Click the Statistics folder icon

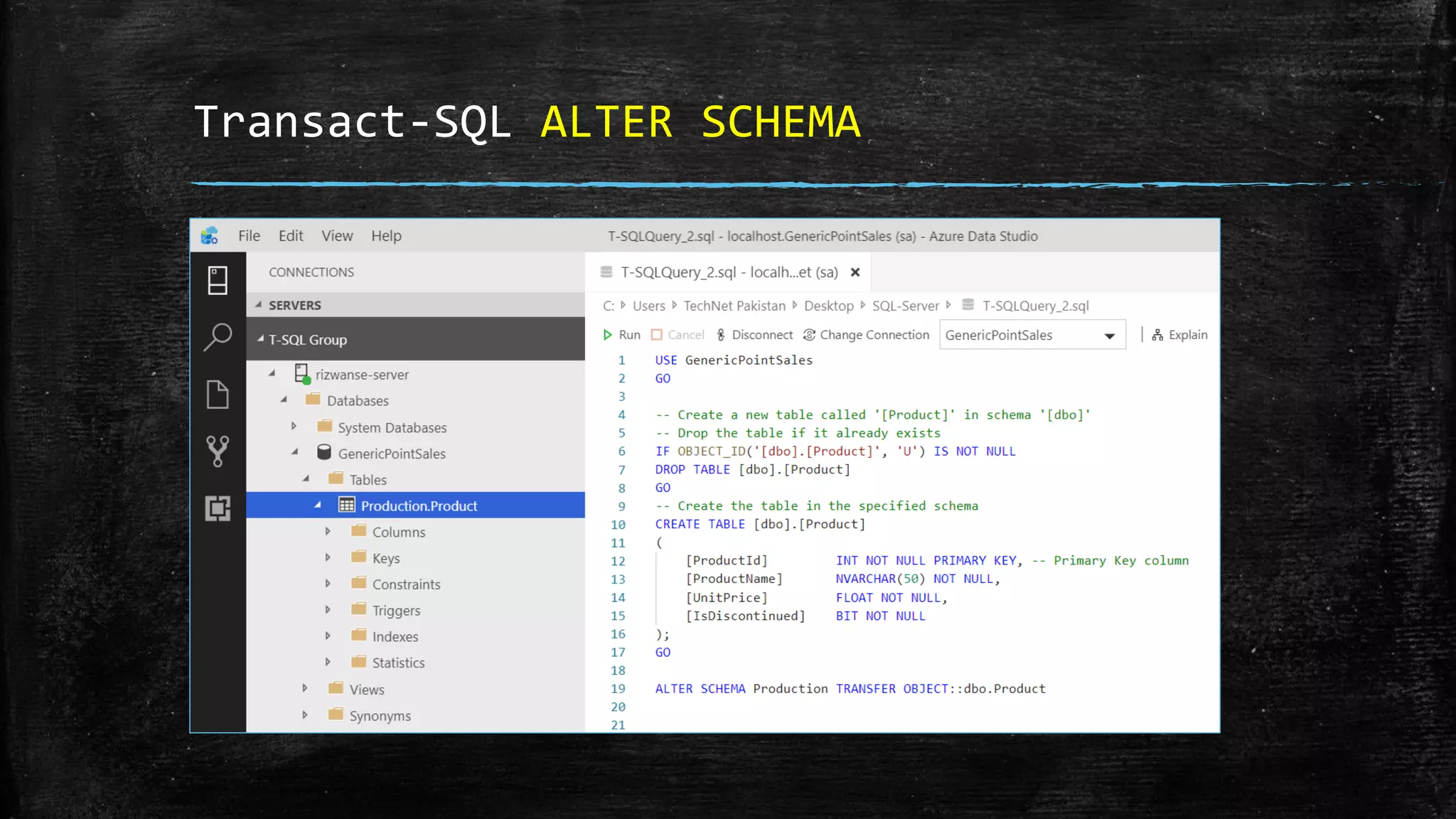359,661
